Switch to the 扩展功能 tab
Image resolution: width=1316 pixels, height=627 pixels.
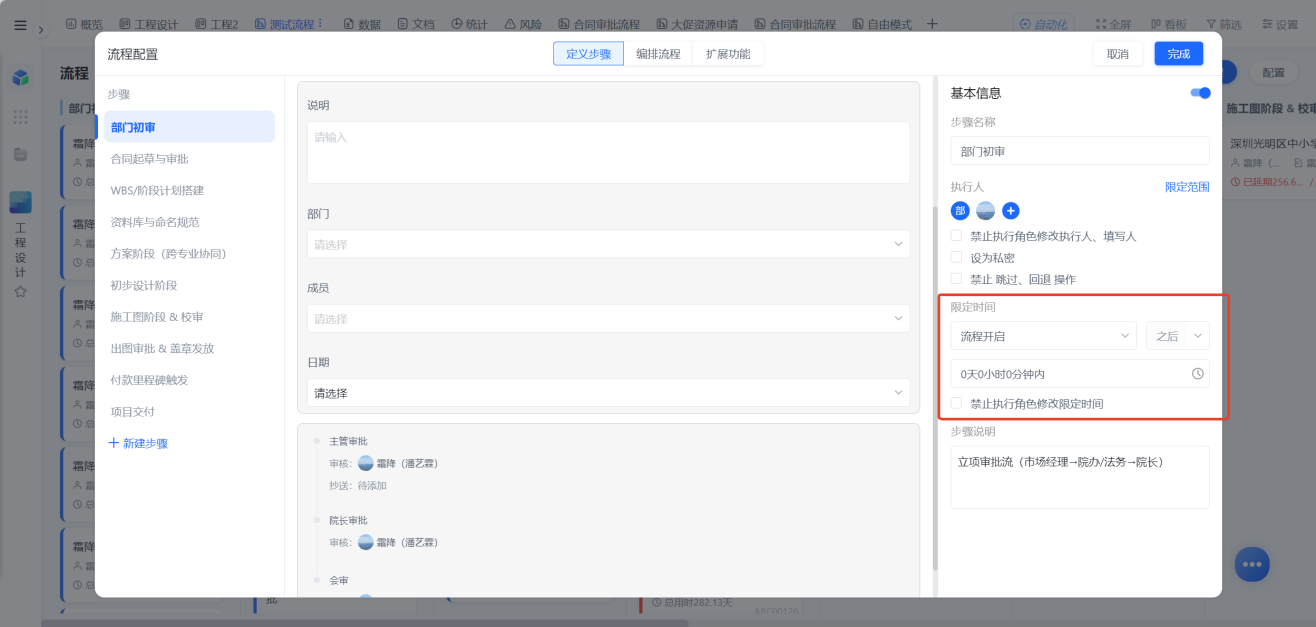click(x=728, y=54)
